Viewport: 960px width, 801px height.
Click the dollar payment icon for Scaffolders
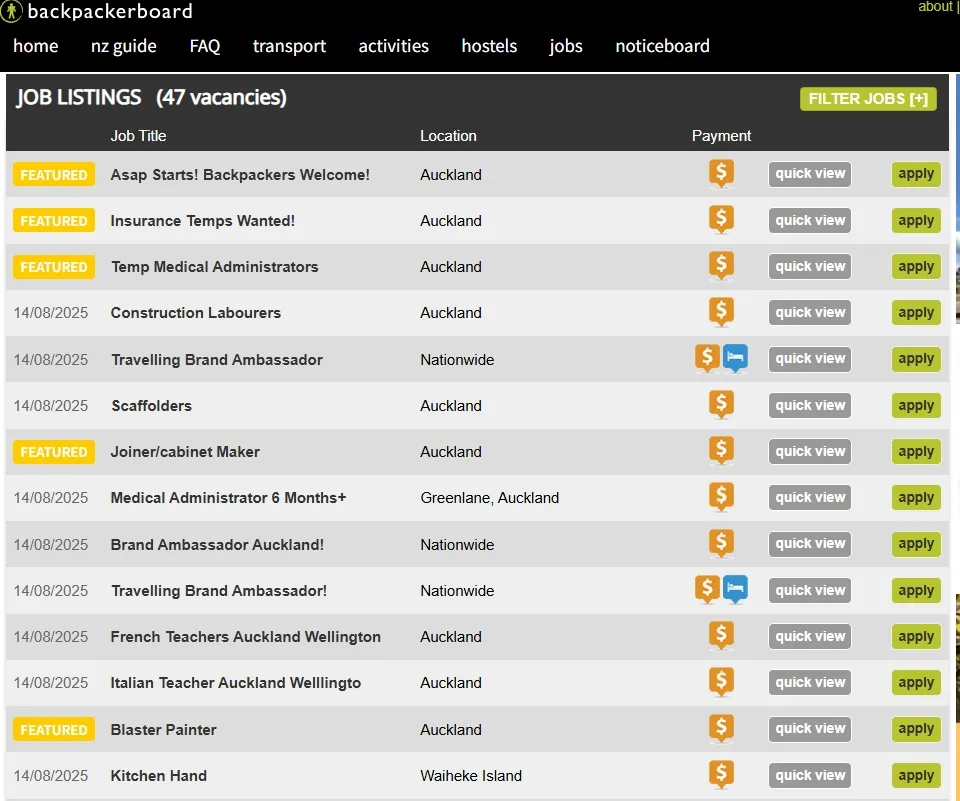point(721,404)
